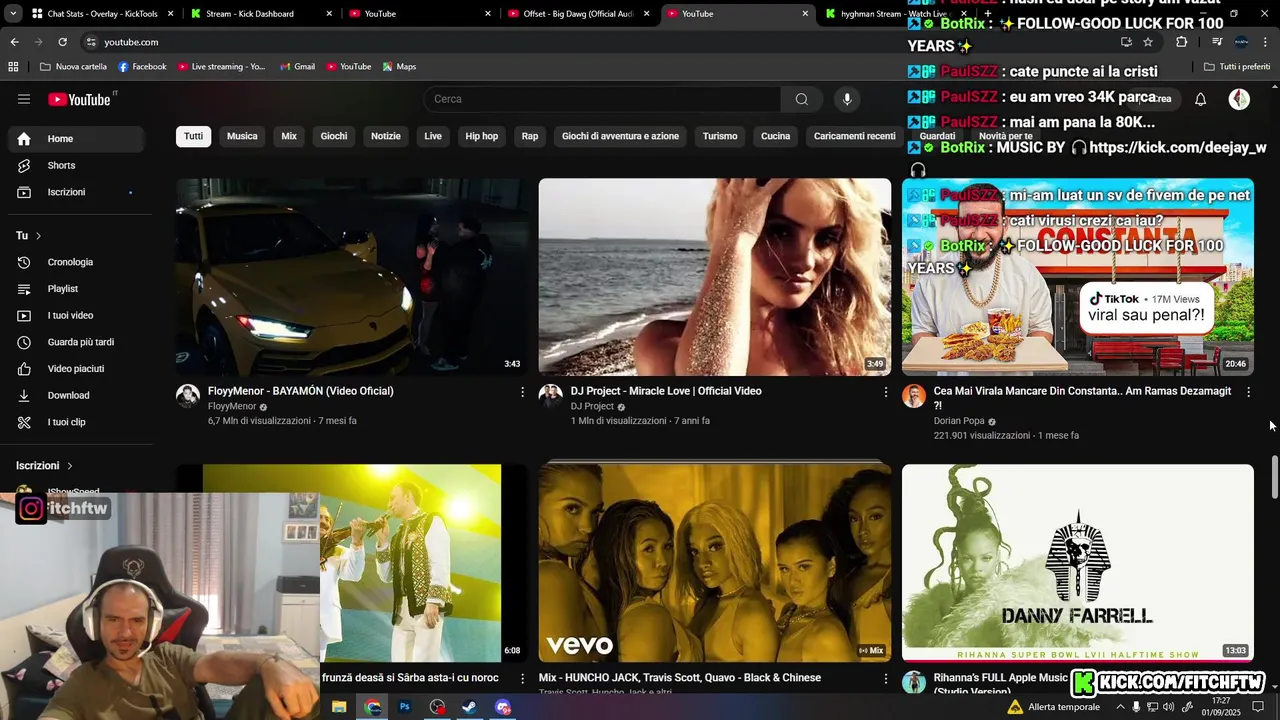Open Video piaciuti list
The image size is (1280, 720).
(76, 369)
